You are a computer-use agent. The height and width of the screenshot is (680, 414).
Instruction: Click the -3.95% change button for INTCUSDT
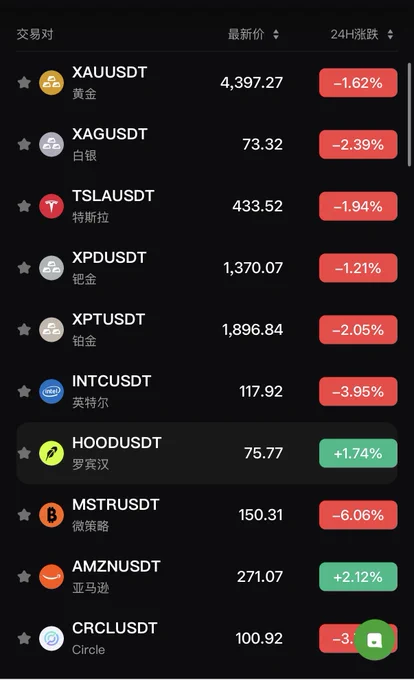(x=358, y=392)
